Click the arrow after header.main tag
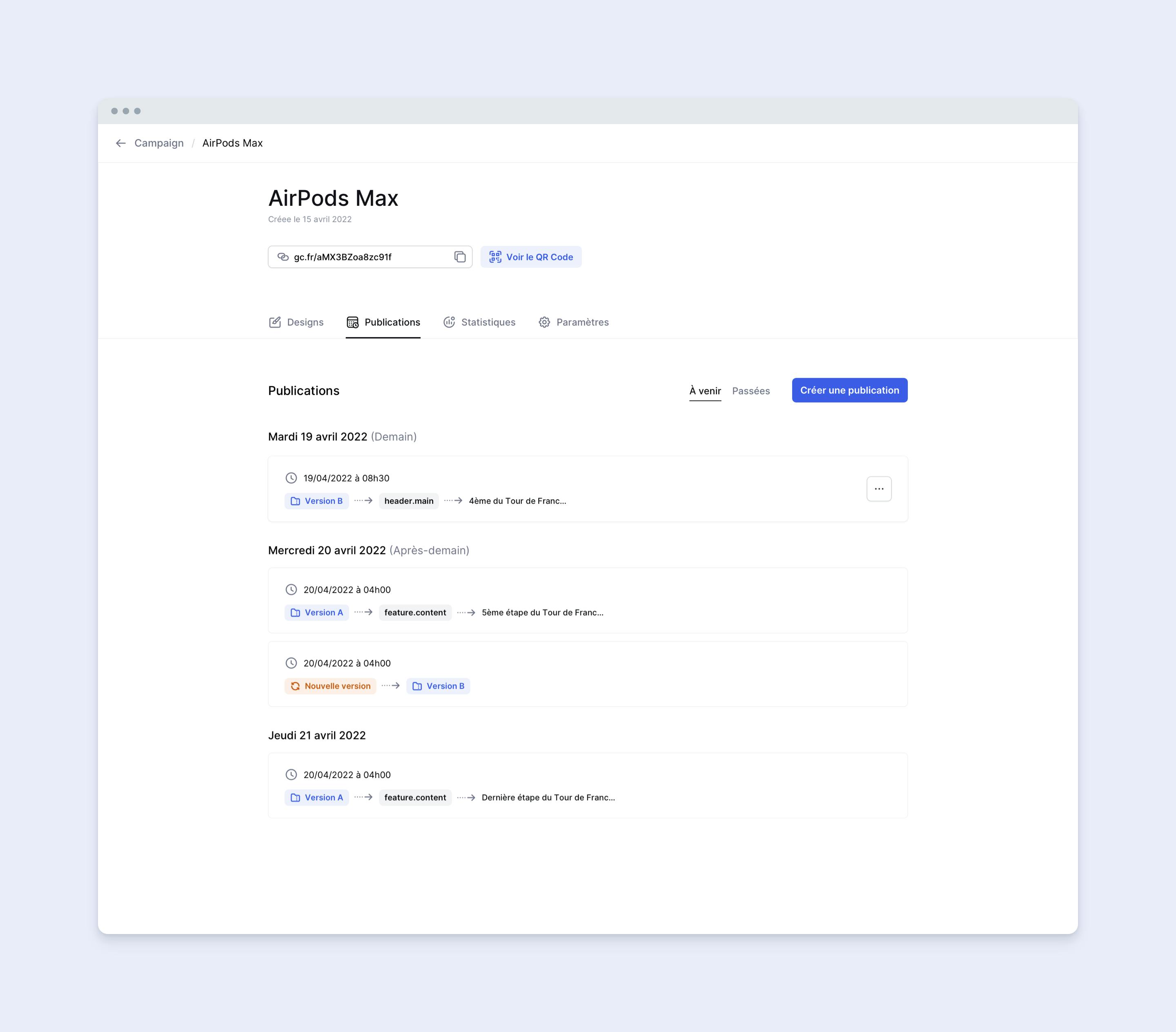Screen dimensions: 1176x1032 click(x=453, y=501)
